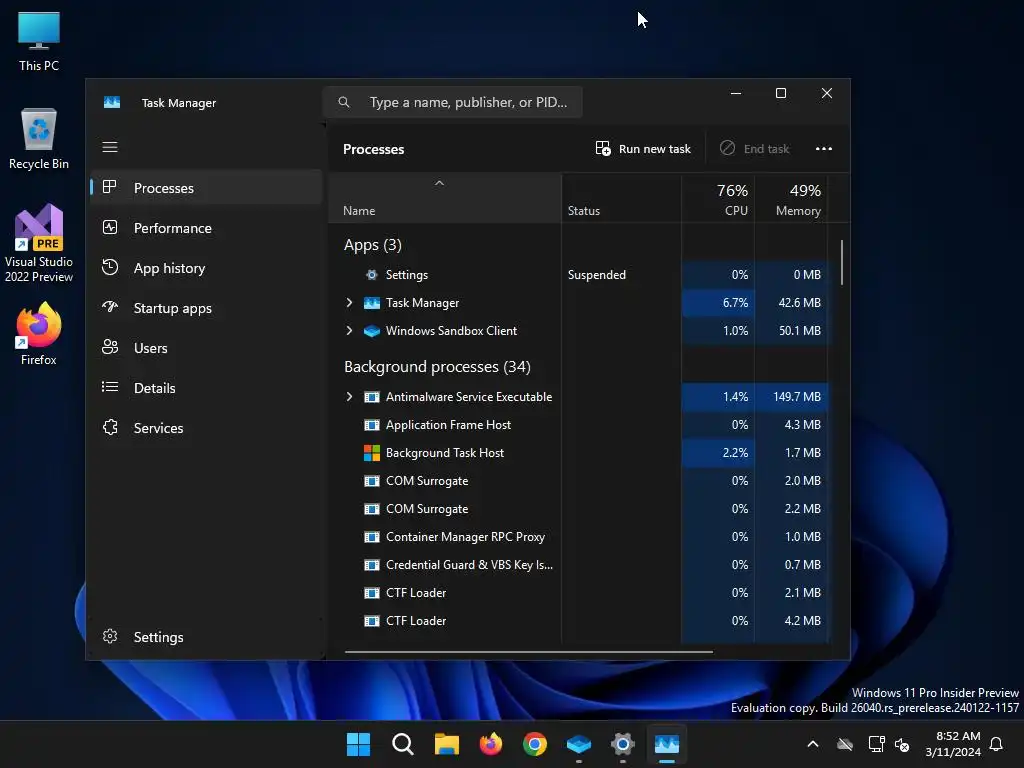
Task: Sort processes by the Memory column header
Action: [x=791, y=199]
